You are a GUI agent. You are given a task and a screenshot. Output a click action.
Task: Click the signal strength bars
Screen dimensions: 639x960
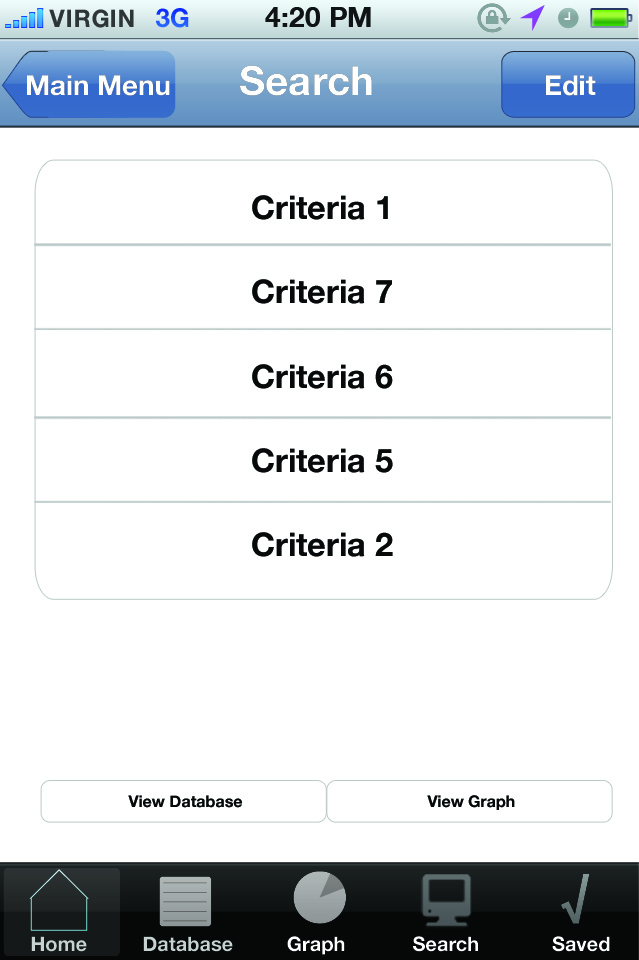[24, 17]
